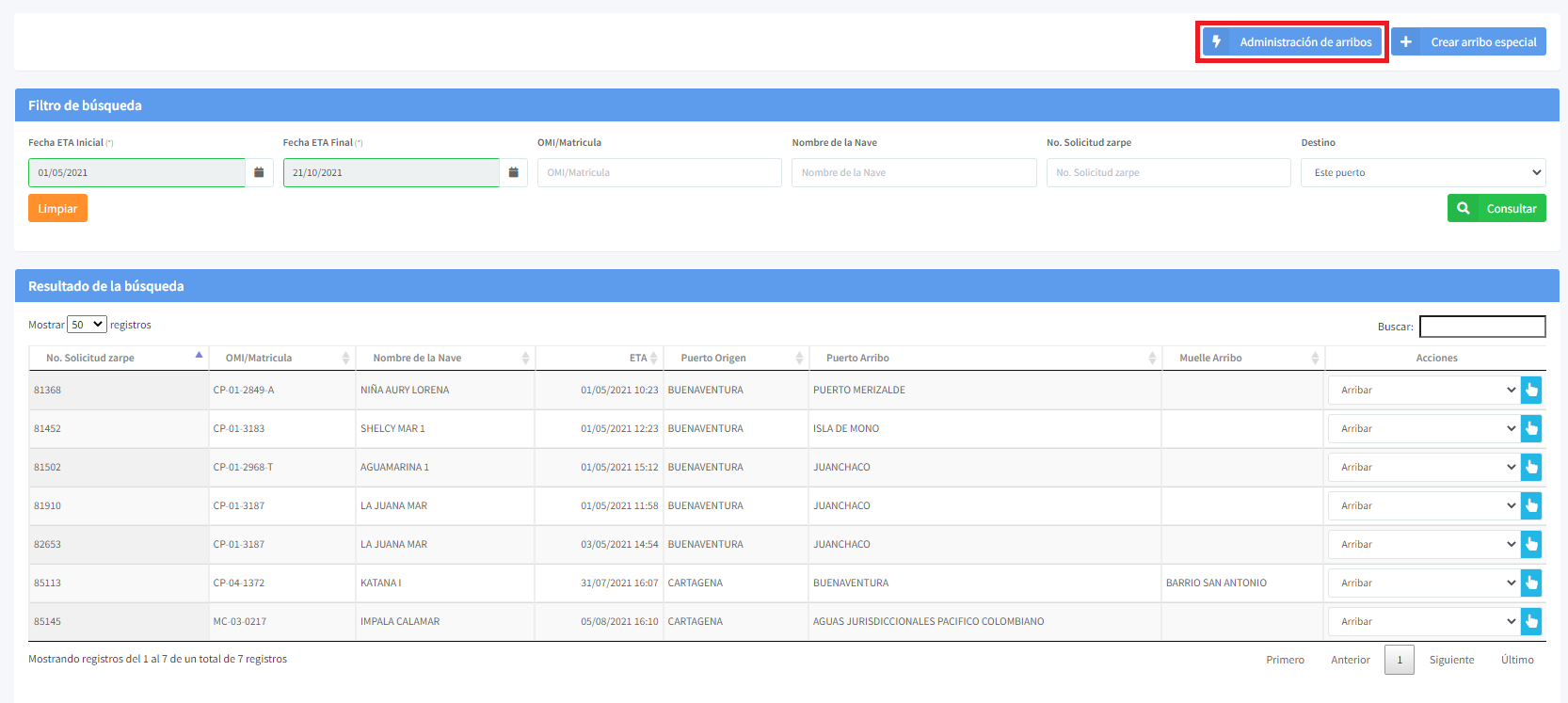Viewport: 1568px width, 703px height.
Task: Click hand action icon for row 82653
Action: (x=1531, y=544)
